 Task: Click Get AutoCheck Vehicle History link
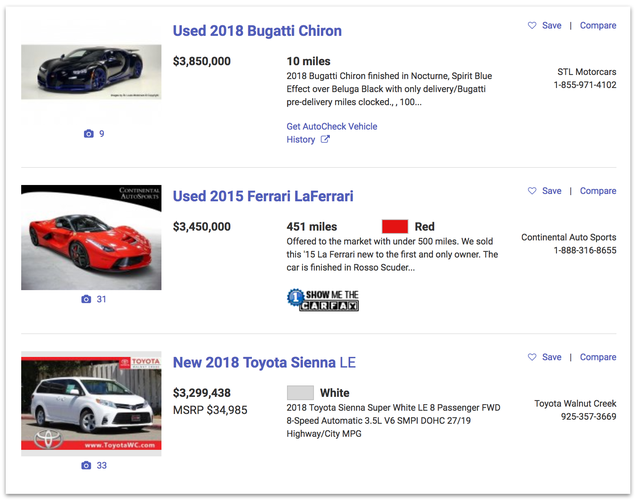coord(332,133)
